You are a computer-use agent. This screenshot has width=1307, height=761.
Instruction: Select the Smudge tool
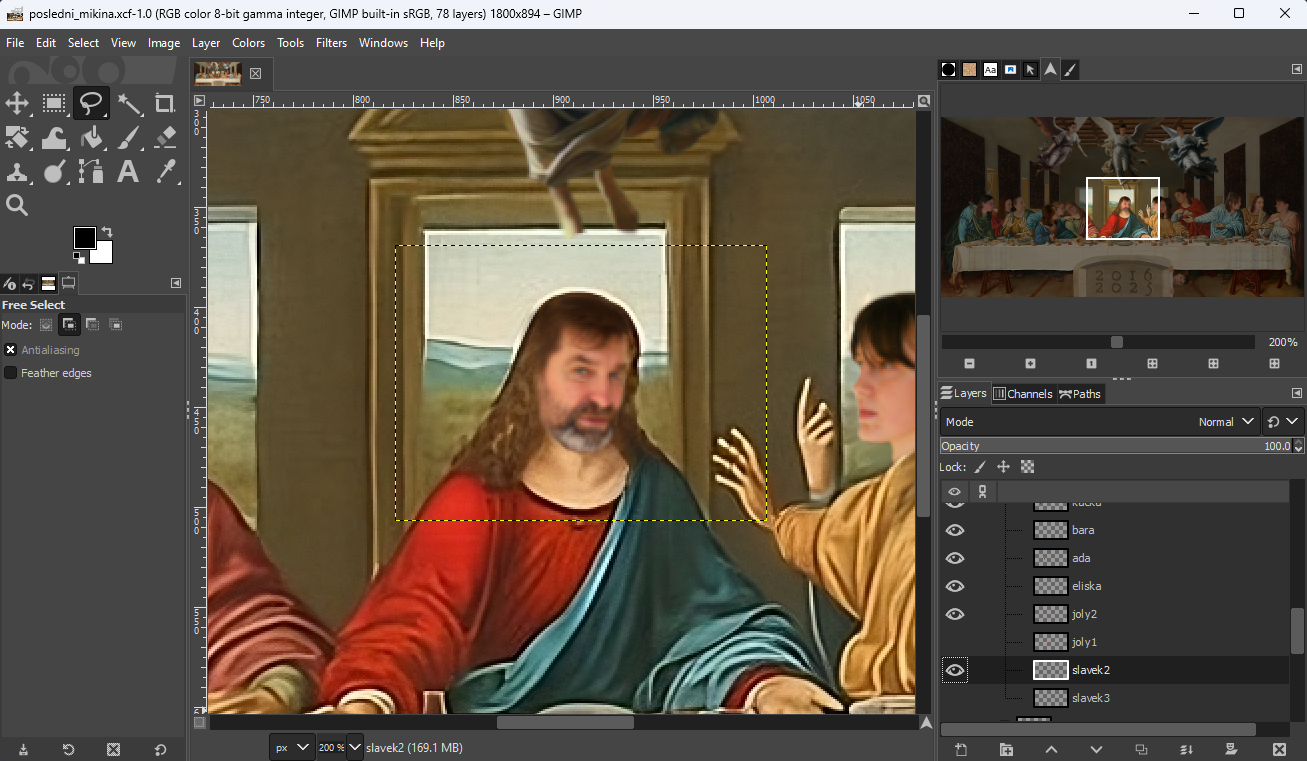click(55, 171)
